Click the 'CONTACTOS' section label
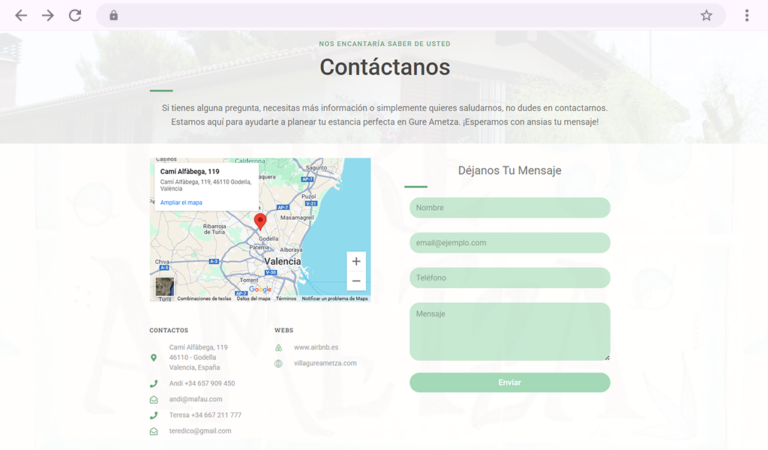This screenshot has width=768, height=450. 168,331
